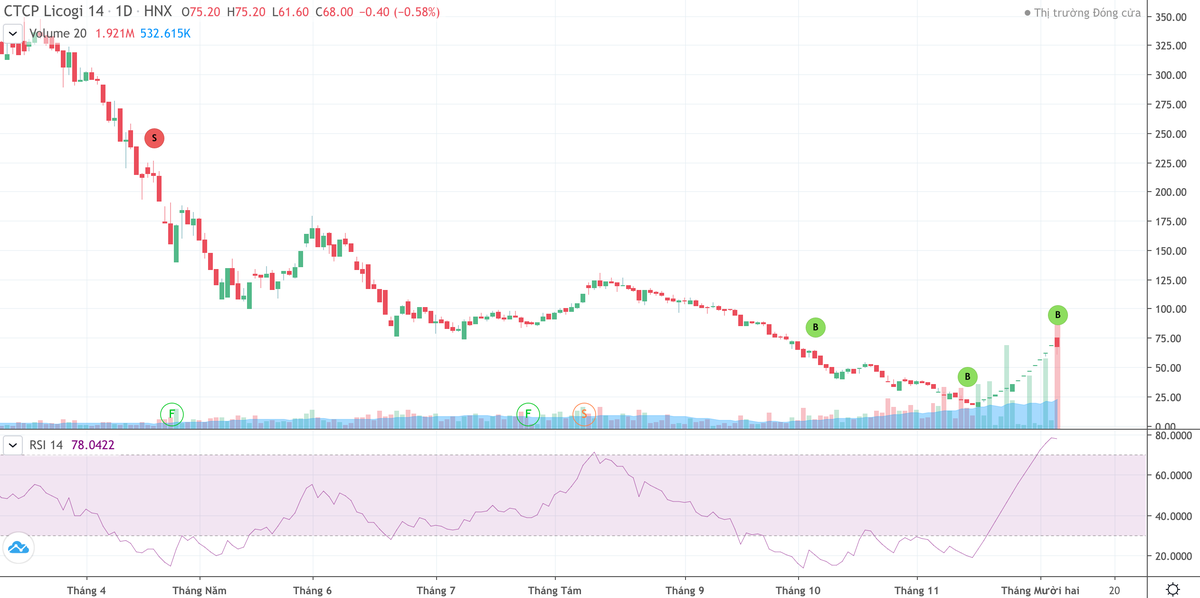
Task: Collapse the RSI 14 legend chevron
Action: (12, 443)
